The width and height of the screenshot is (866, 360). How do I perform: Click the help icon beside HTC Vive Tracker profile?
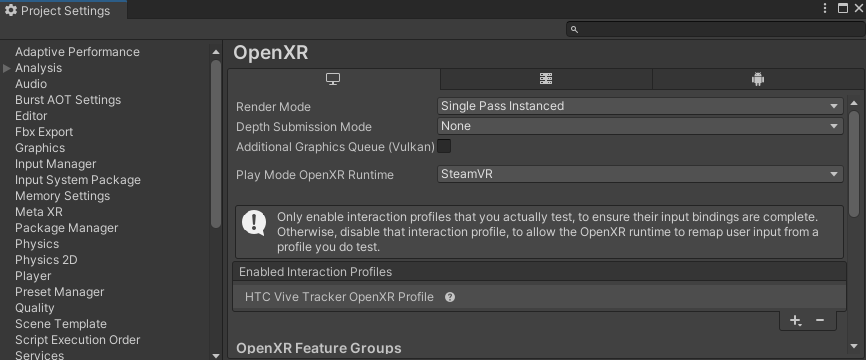tap(450, 297)
